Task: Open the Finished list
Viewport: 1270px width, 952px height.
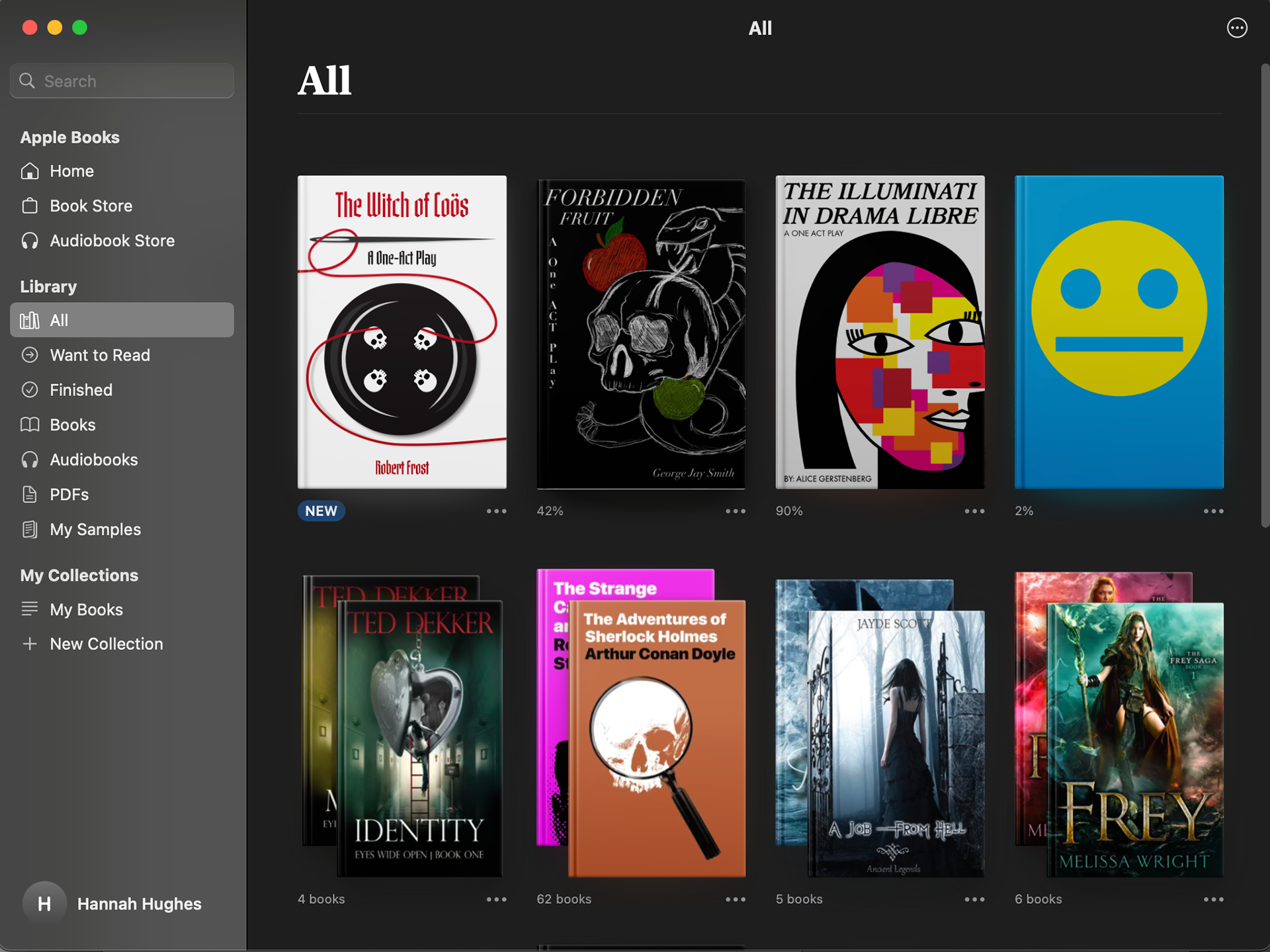Action: tap(122, 390)
